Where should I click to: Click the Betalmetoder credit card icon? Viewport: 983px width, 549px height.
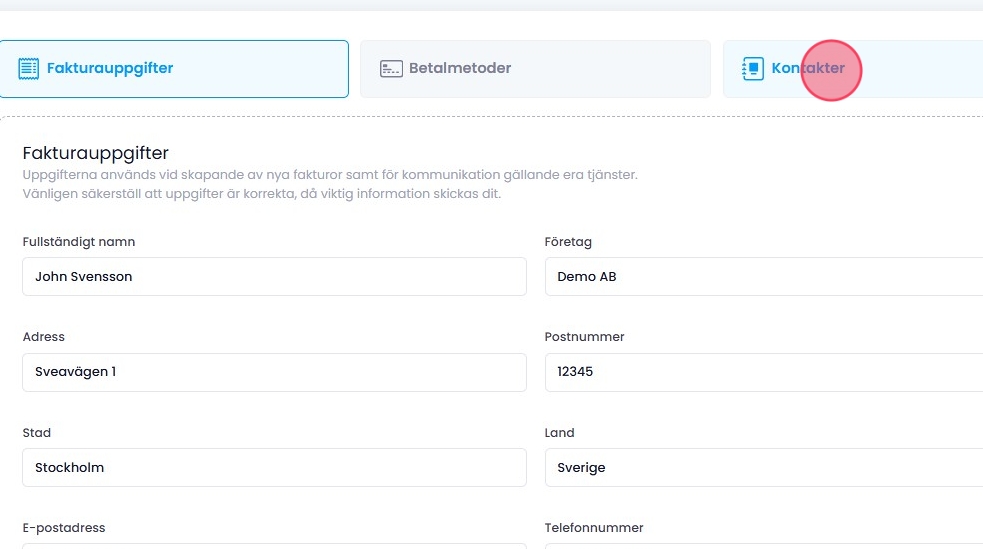tap(391, 69)
